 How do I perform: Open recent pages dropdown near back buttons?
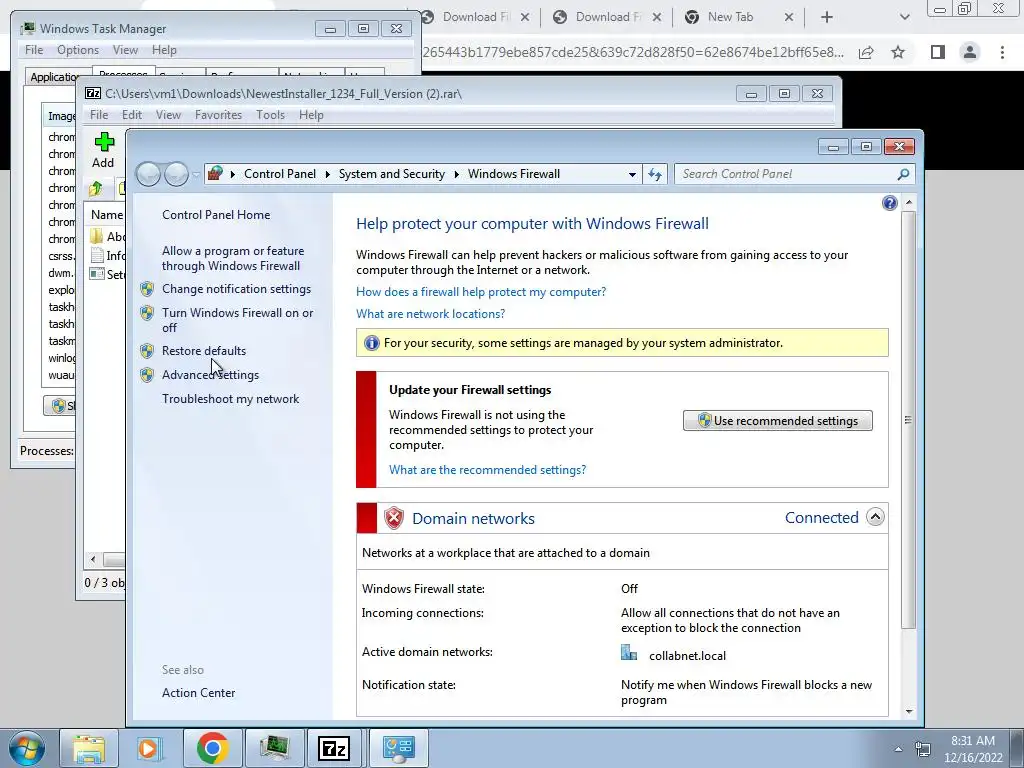[x=197, y=174]
